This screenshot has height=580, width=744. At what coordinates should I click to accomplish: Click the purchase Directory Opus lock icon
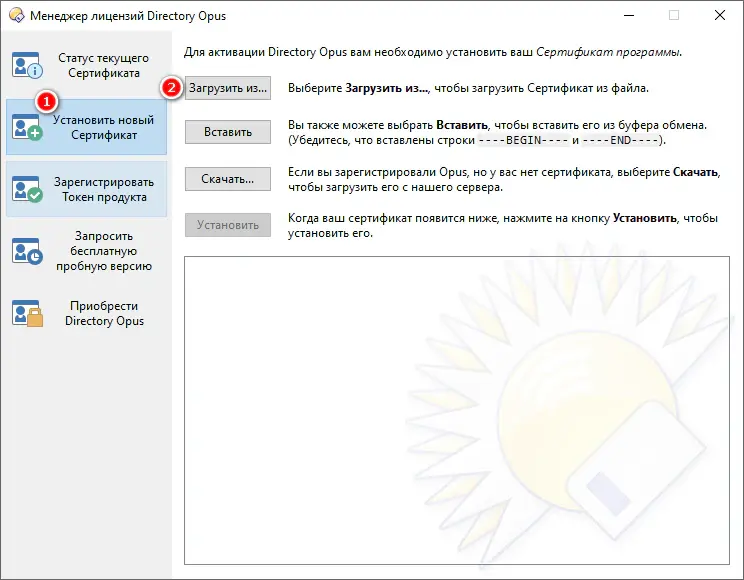(x=27, y=313)
